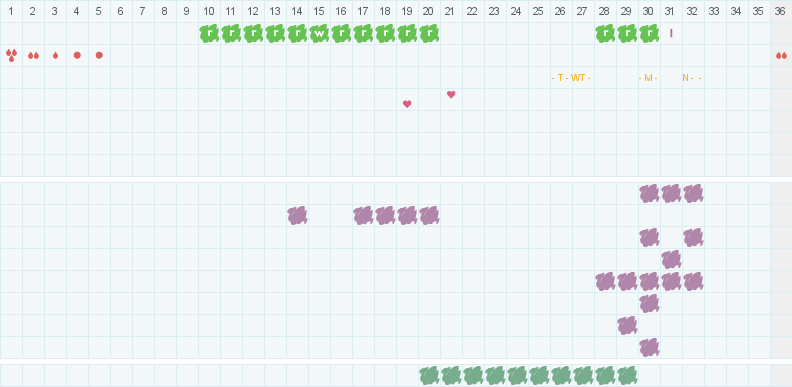Click the two-drop flow icon on day 2
792x387 pixels.
(x=33, y=56)
